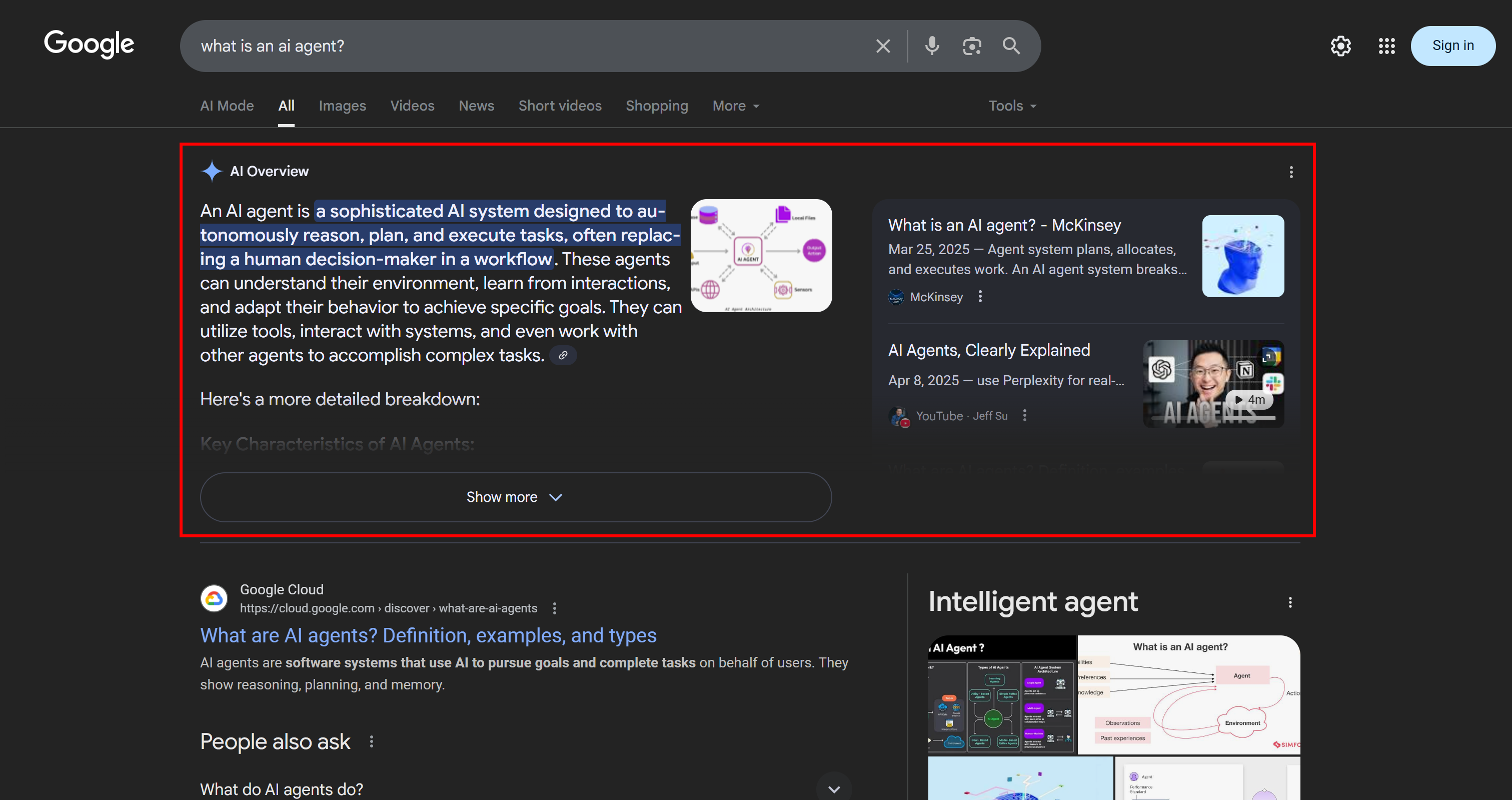Screen dimensions: 1512x800
Task: Open the Tools dropdown
Action: tap(1012, 106)
